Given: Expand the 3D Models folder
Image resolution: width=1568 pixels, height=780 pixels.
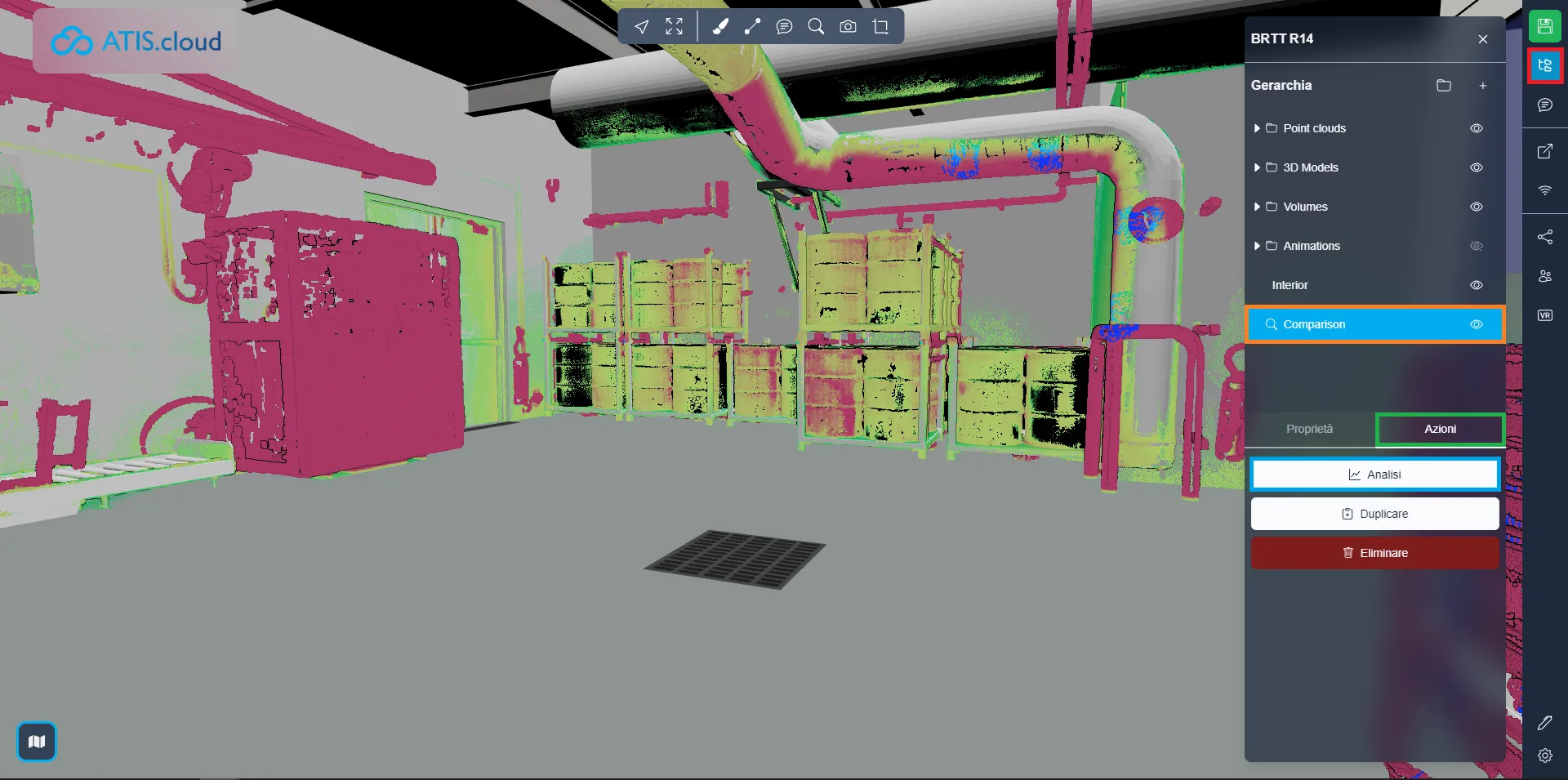Looking at the screenshot, I should (x=1257, y=167).
